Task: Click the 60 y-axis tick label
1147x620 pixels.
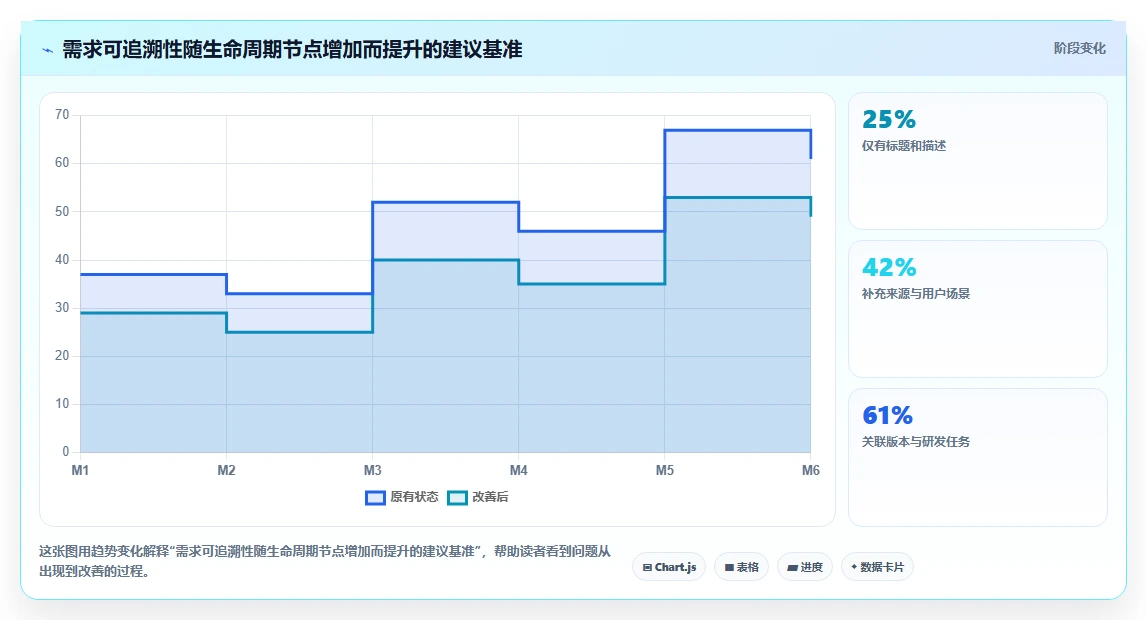Action: (62, 163)
